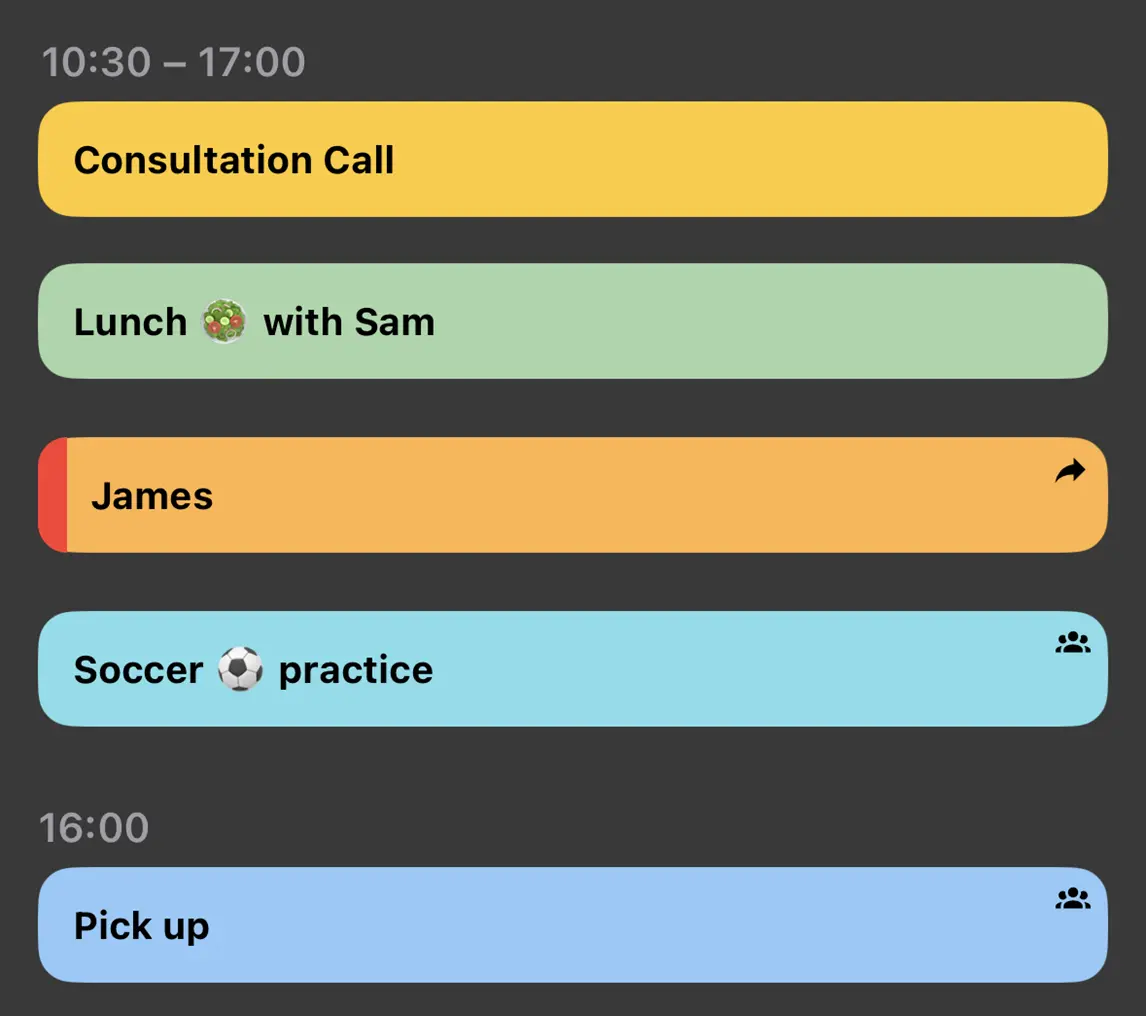Click the attendees icon on Soccer practice

1071,642
